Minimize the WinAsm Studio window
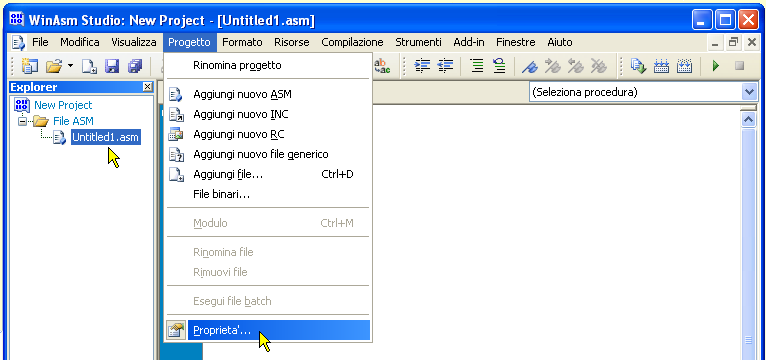This screenshot has width=766, height=360. [702, 20]
